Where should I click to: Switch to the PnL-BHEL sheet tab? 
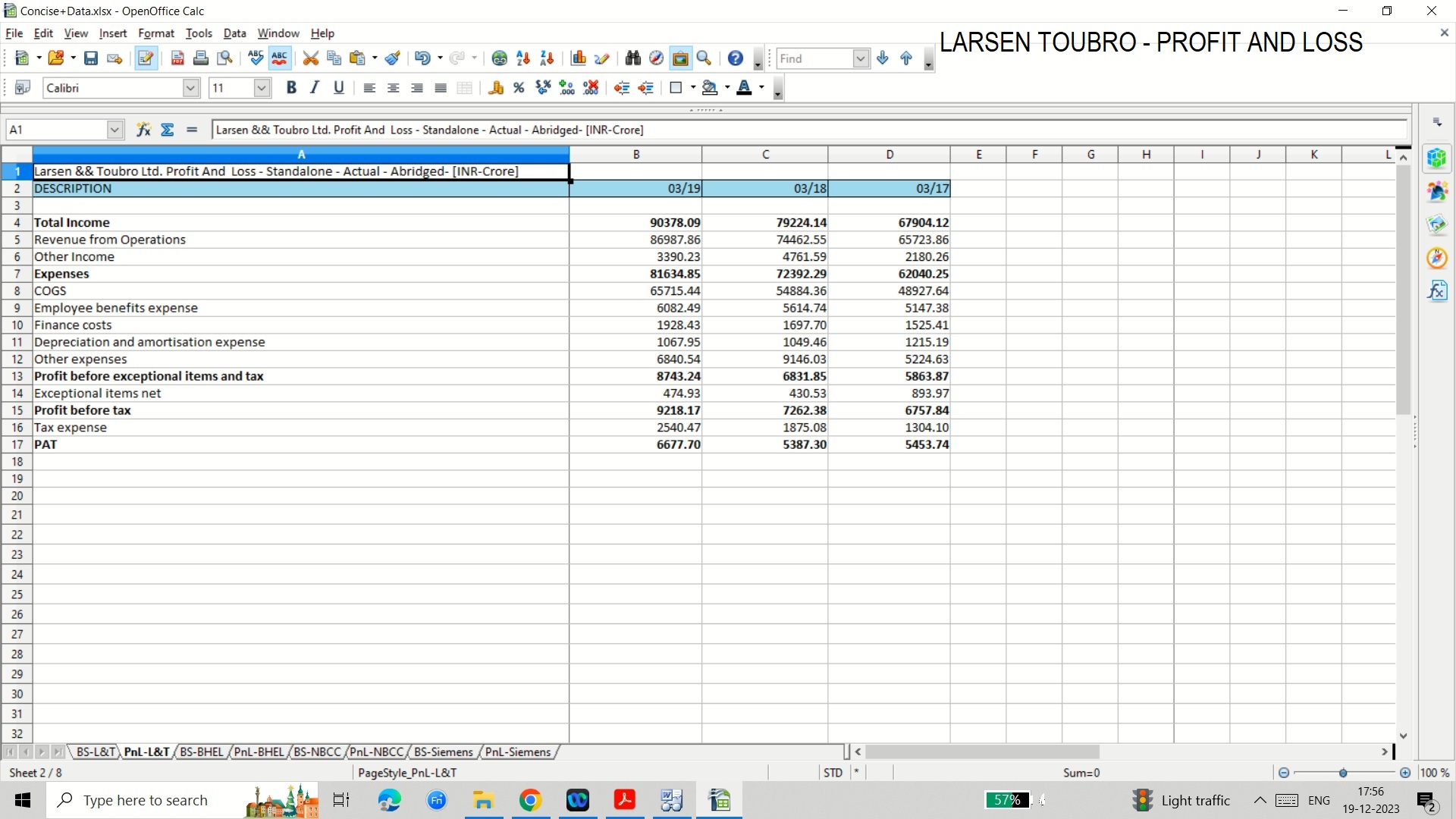click(259, 752)
